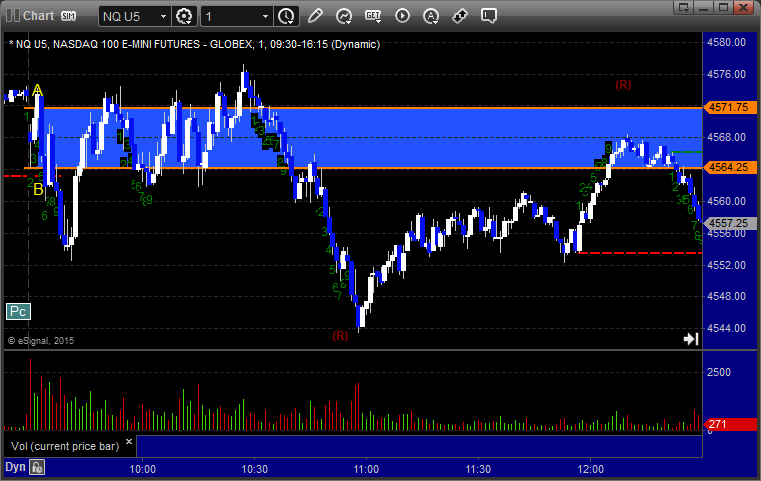The height and width of the screenshot is (481, 761).
Task: Click the Dyn scaling label
Action: tap(15, 467)
